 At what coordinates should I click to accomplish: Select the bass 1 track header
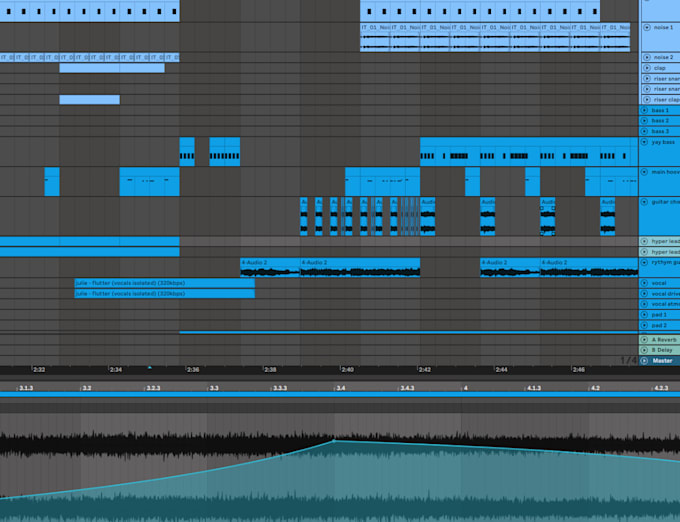(660, 110)
